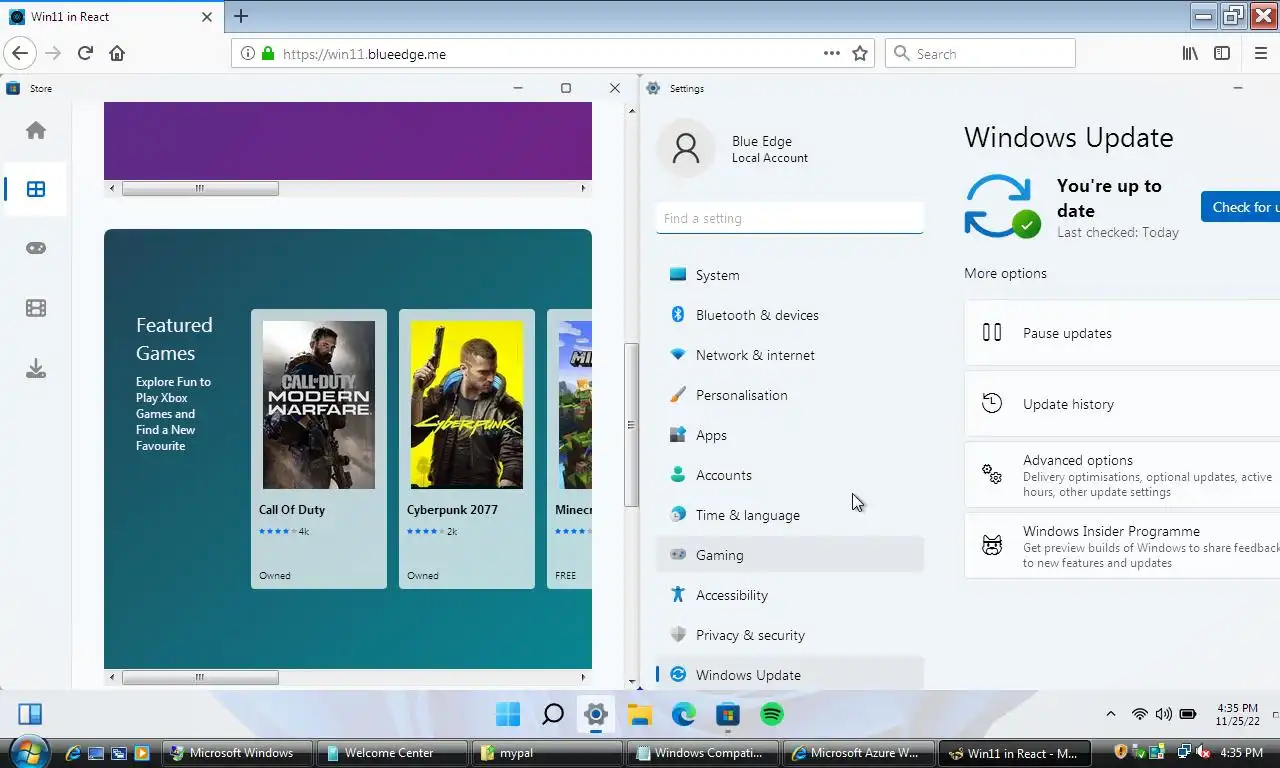The height and width of the screenshot is (768, 1280).
Task: Switch to Microsoft Windows taskbar window
Action: click(236, 753)
